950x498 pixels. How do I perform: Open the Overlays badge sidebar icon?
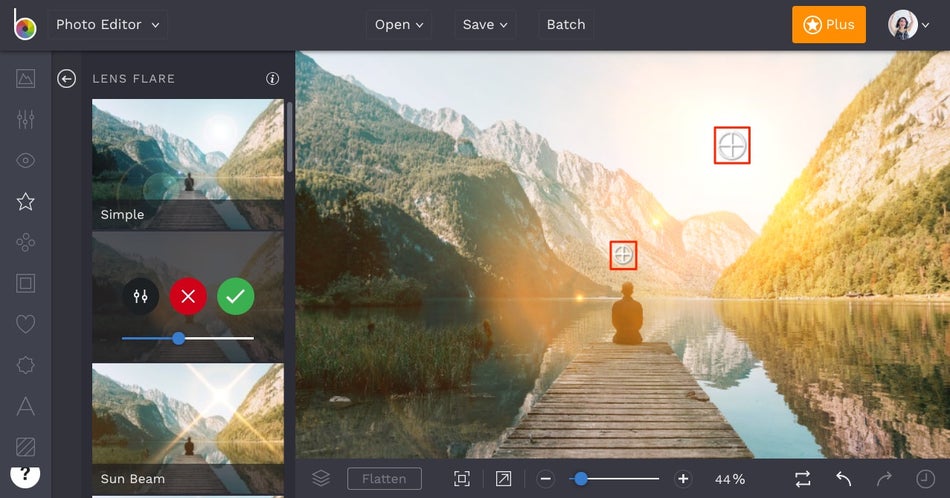[x=25, y=365]
